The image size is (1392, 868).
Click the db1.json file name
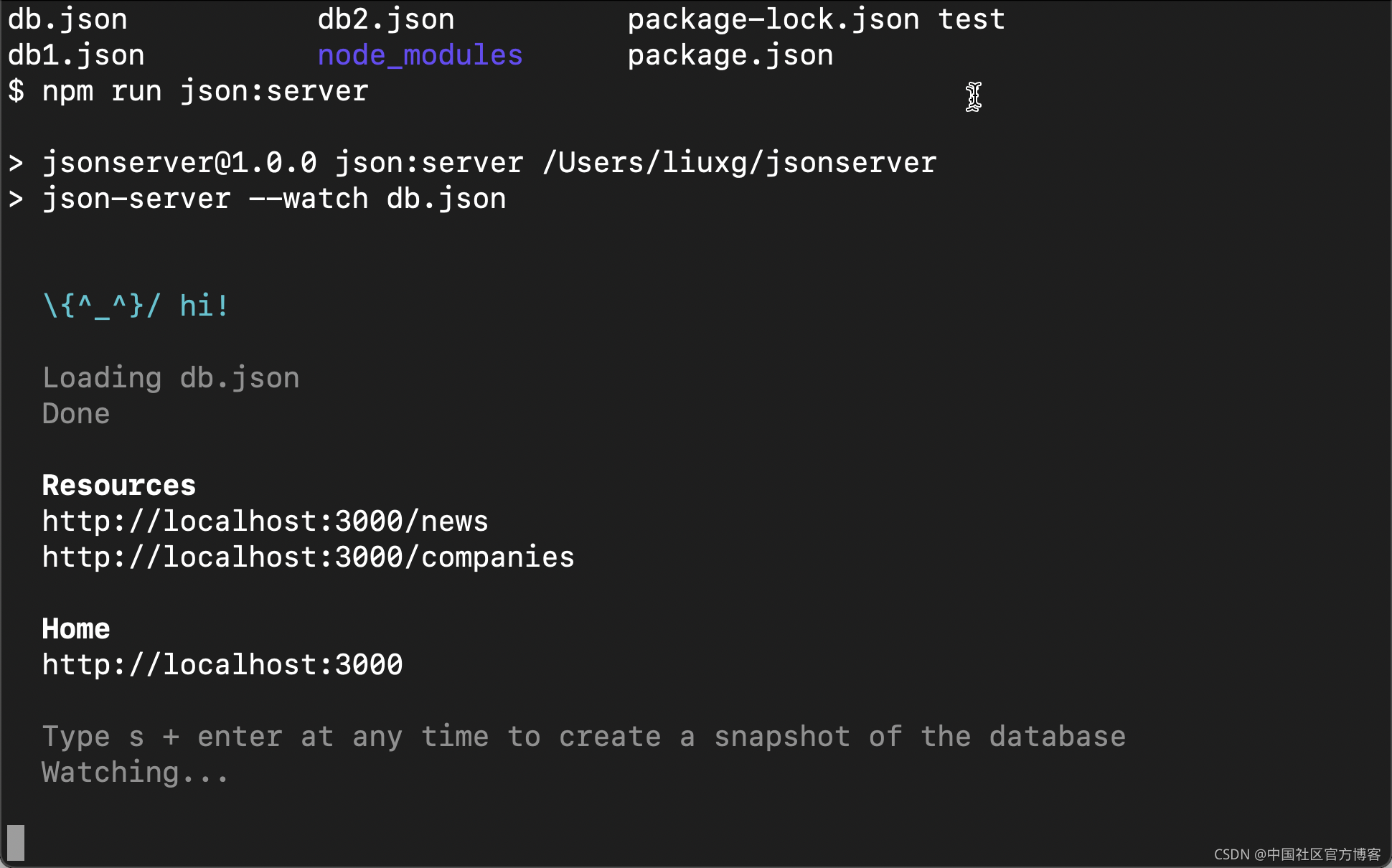click(76, 55)
